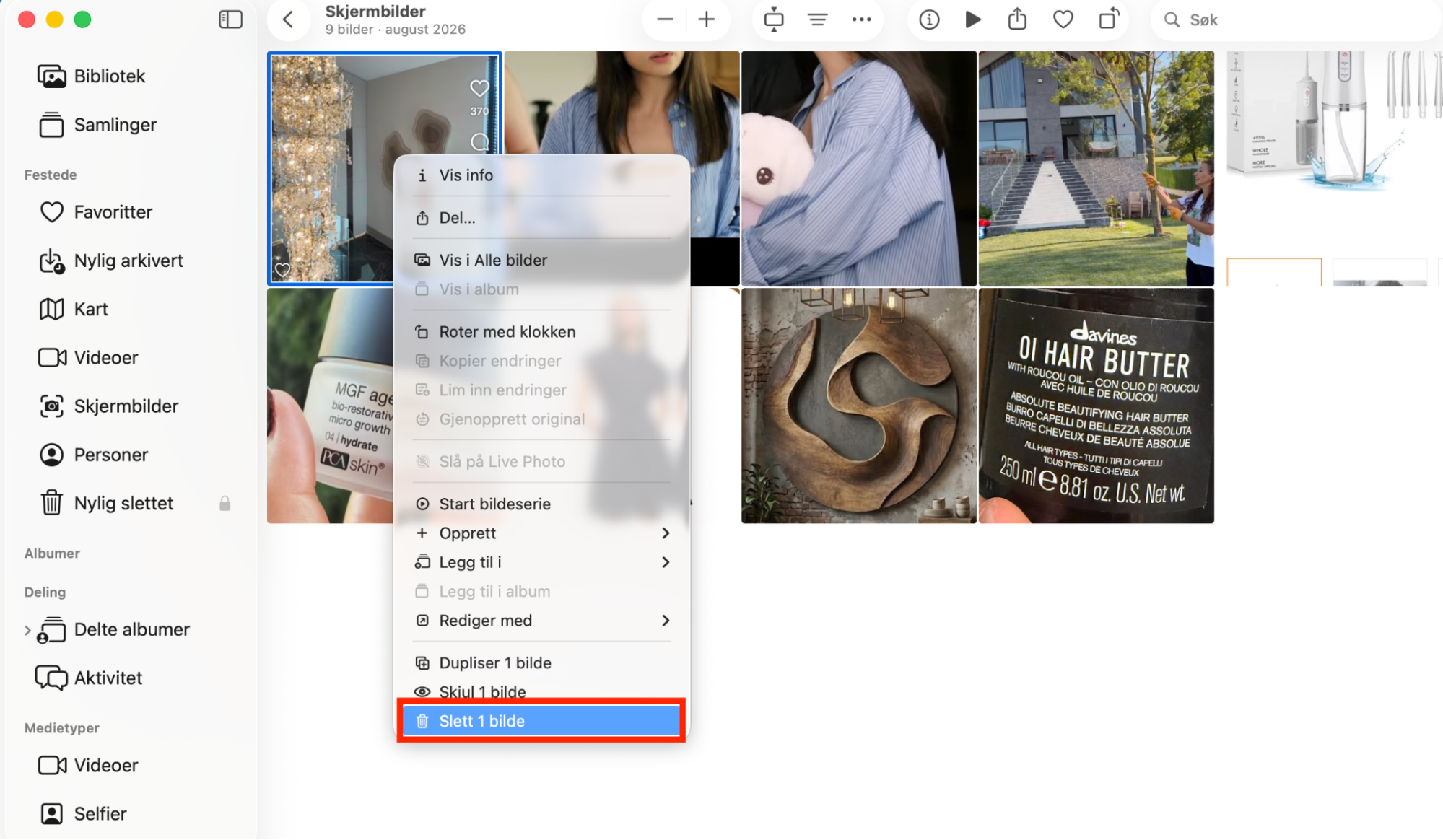Click Slett 1 bilde
Image resolution: width=1443 pixels, height=840 pixels.
pos(541,721)
